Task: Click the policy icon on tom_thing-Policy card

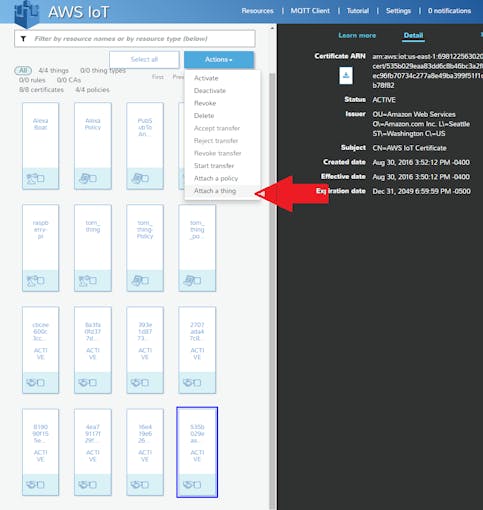Action: (x=136, y=281)
